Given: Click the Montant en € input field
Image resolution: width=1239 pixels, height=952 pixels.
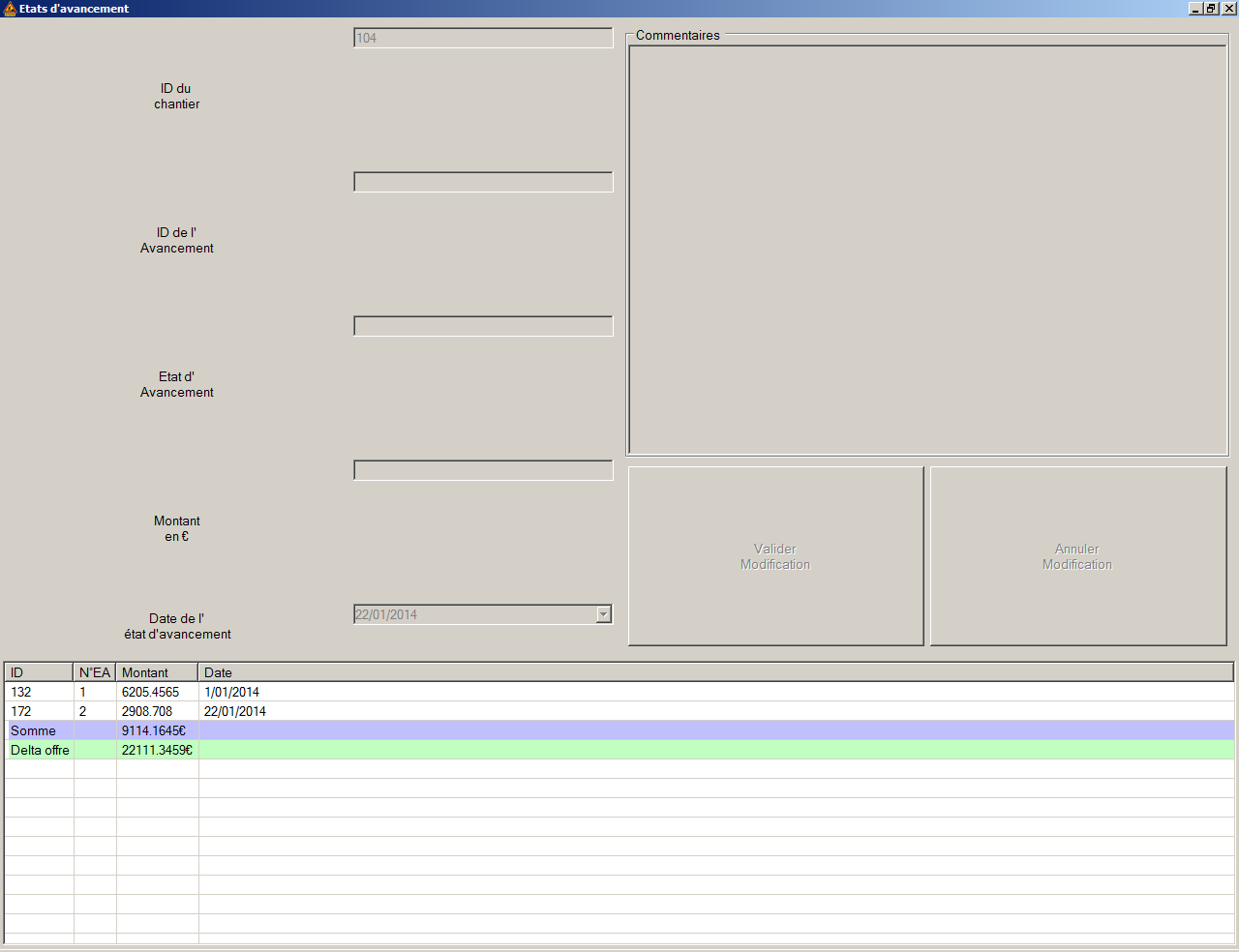Looking at the screenshot, I should (483, 470).
